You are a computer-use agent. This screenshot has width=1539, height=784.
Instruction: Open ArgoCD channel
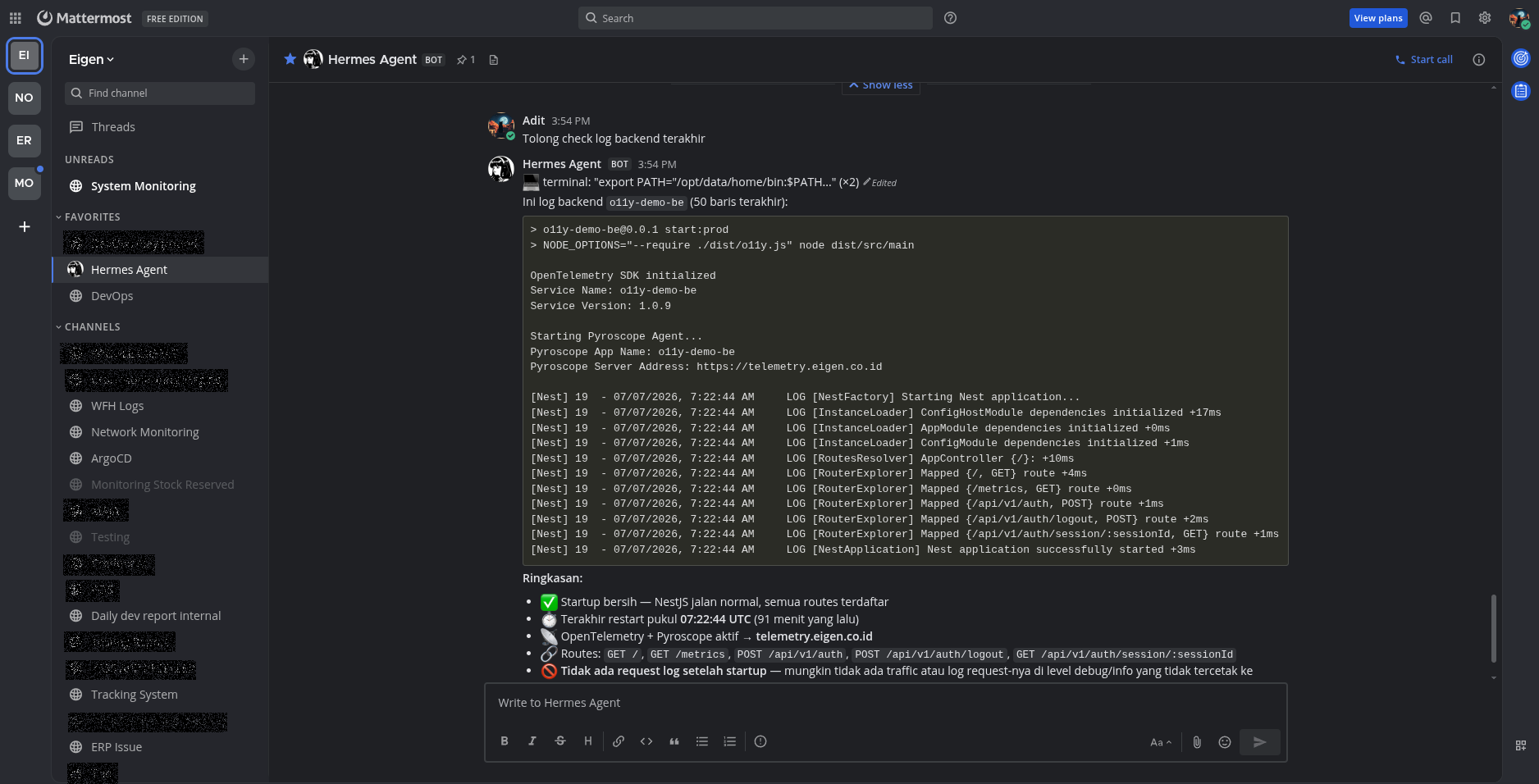tap(160, 458)
